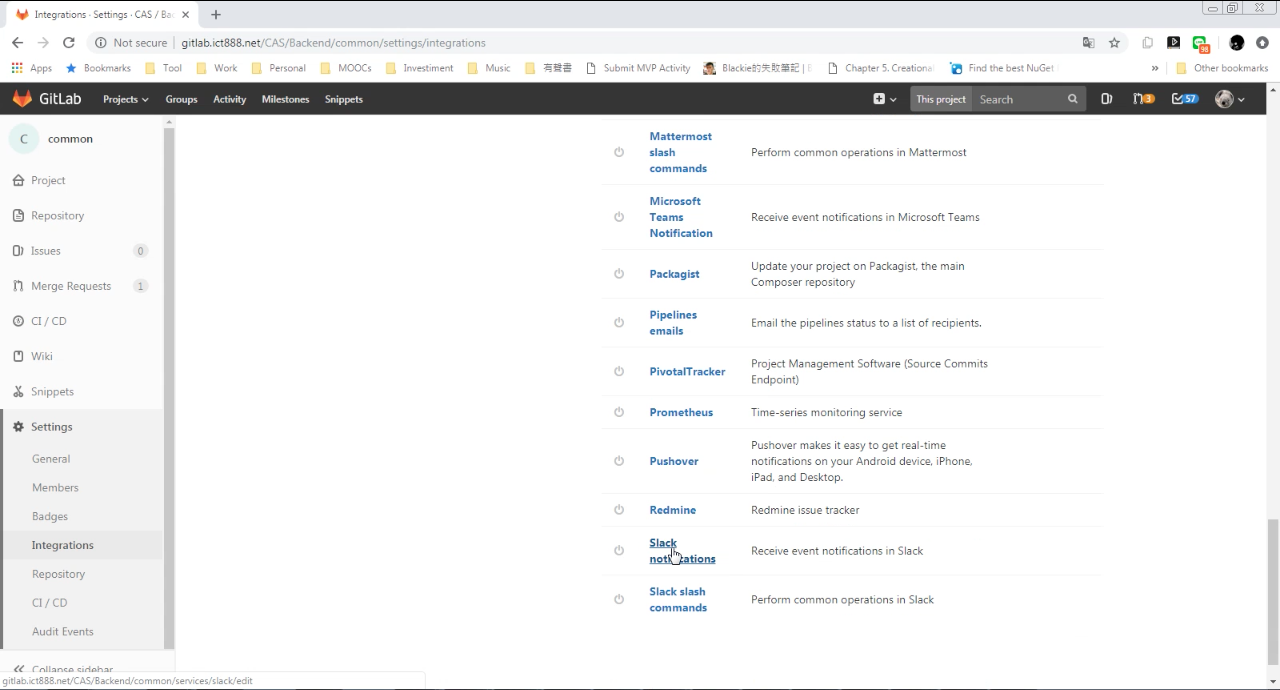
Task: Open the PivotalTracker integration link
Action: [x=687, y=371]
